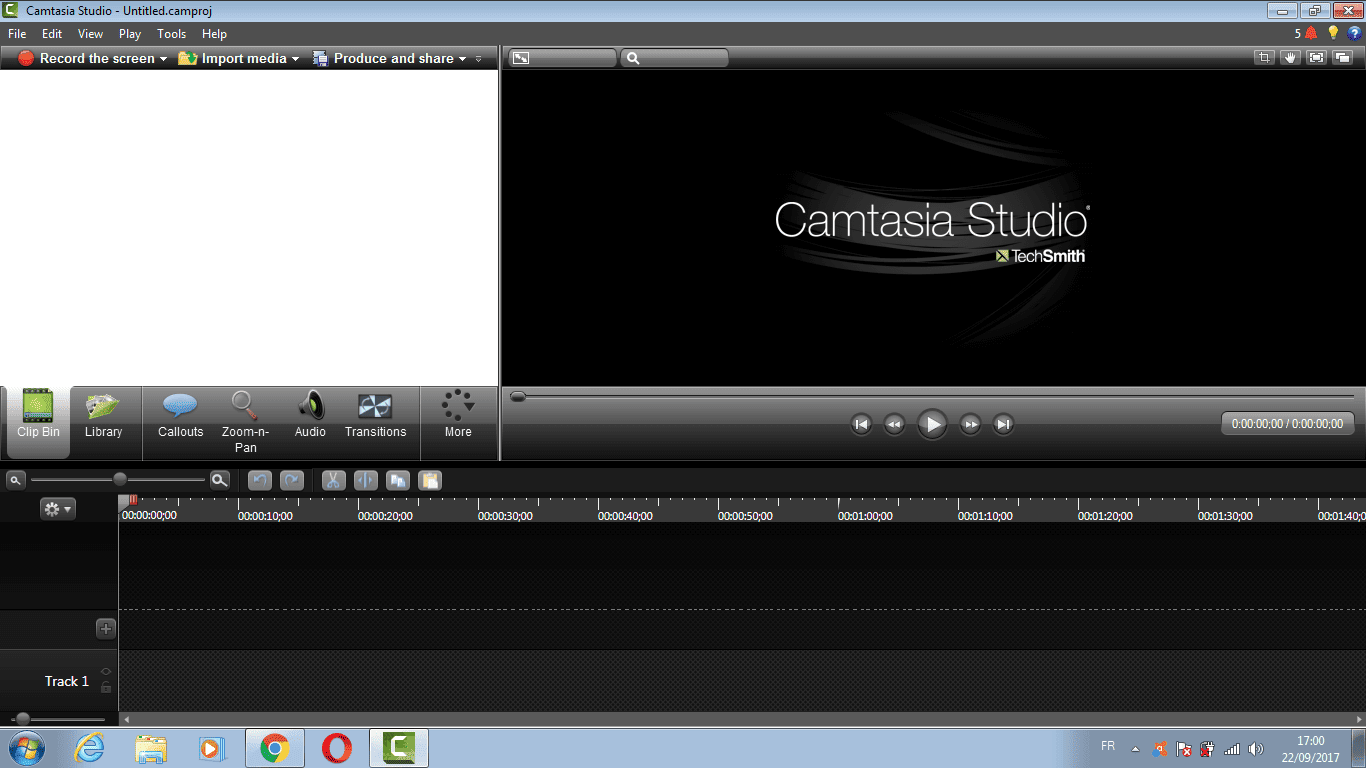Click Record the screen button
Image resolution: width=1366 pixels, height=768 pixels.
tap(86, 59)
